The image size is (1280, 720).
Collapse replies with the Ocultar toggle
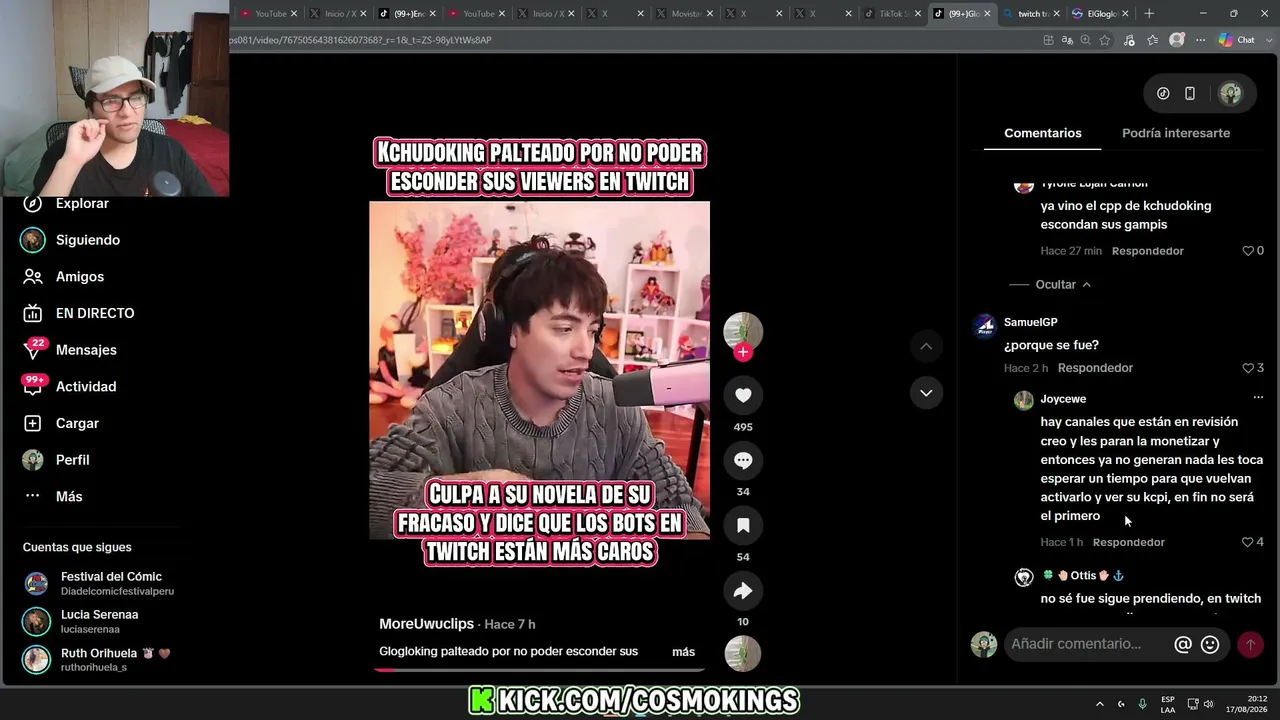[x=1063, y=285]
